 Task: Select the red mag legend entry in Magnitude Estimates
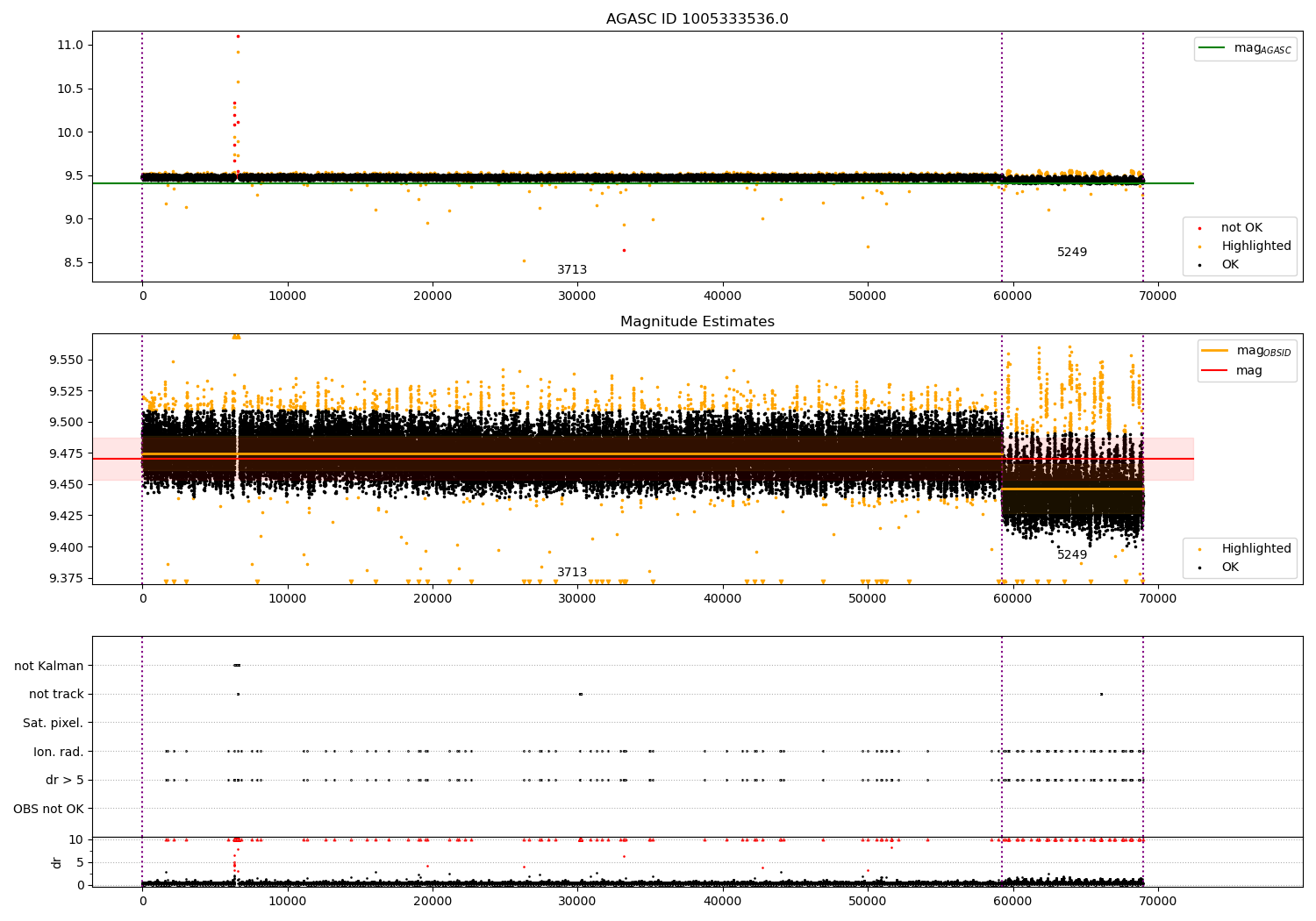(x=1232, y=371)
